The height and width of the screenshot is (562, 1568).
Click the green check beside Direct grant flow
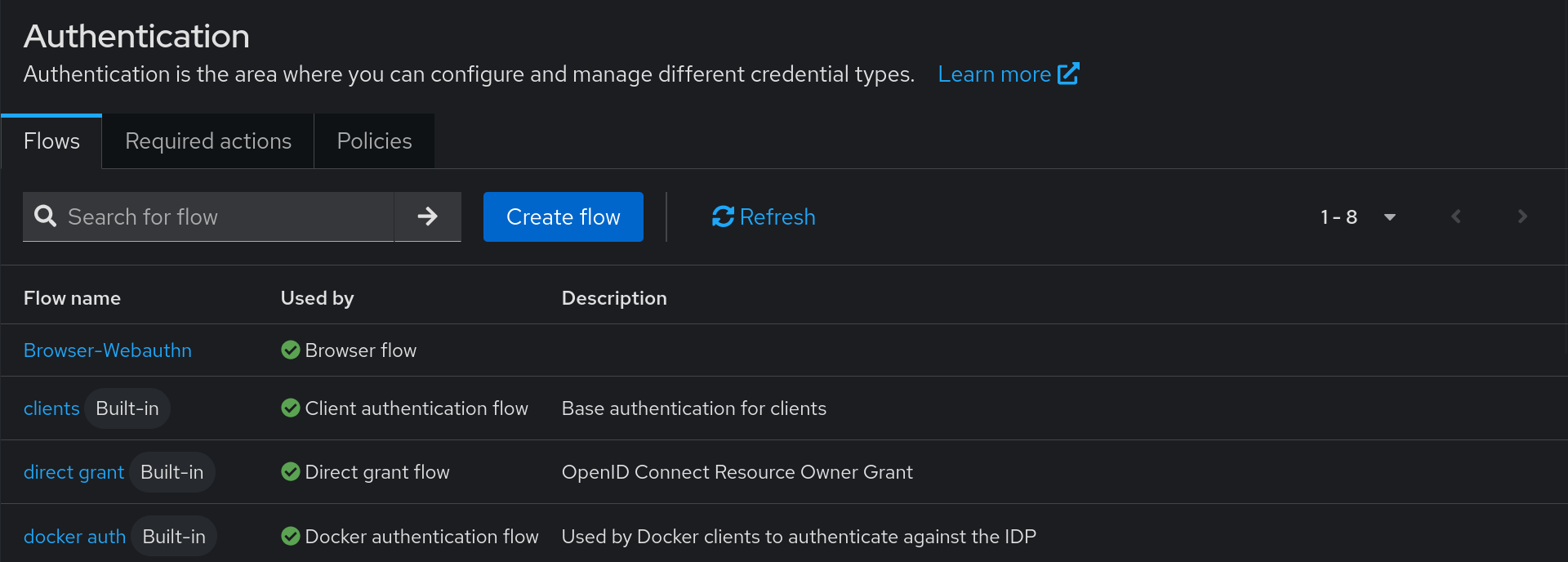tap(290, 471)
